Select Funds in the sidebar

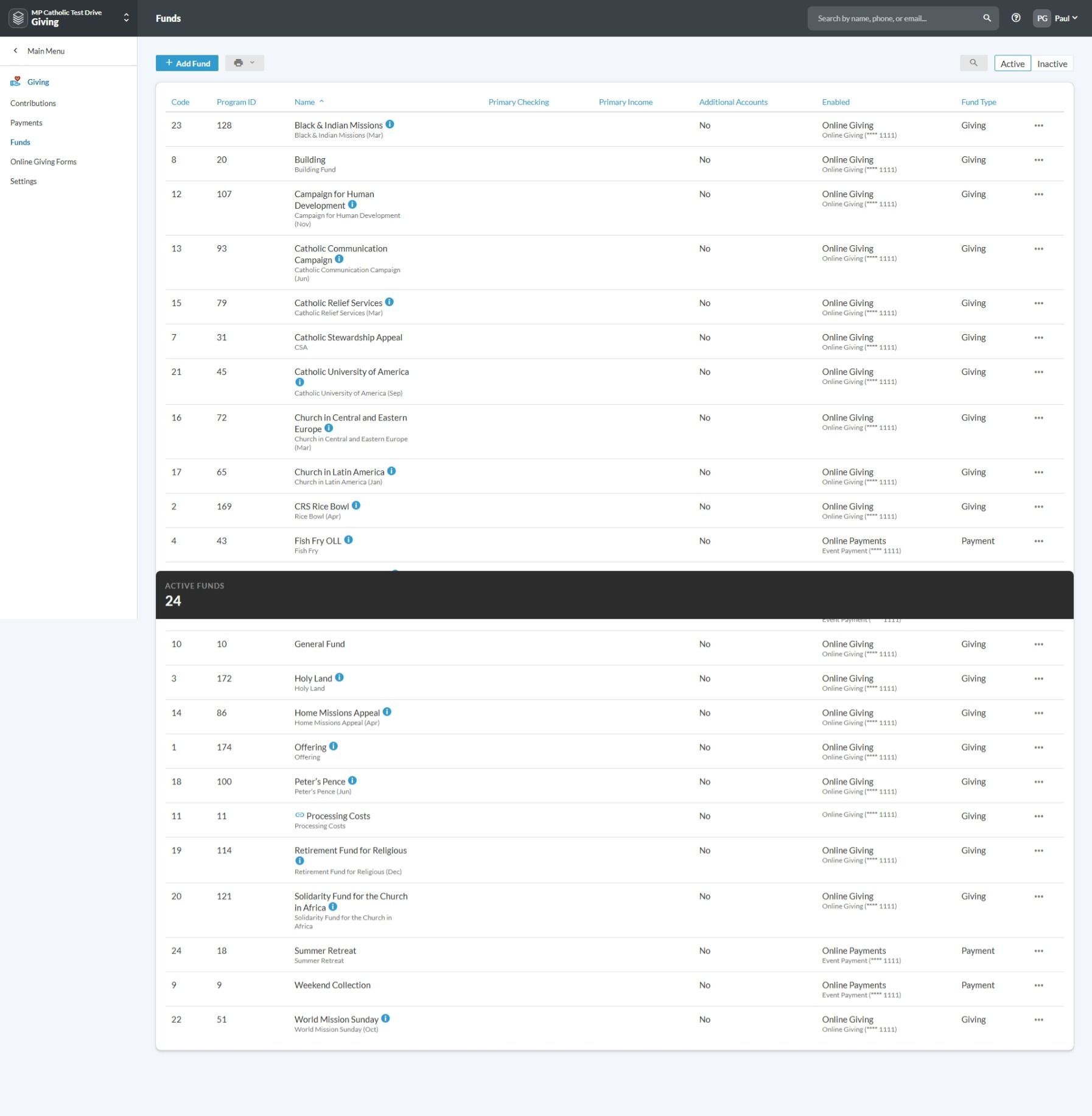(x=20, y=142)
